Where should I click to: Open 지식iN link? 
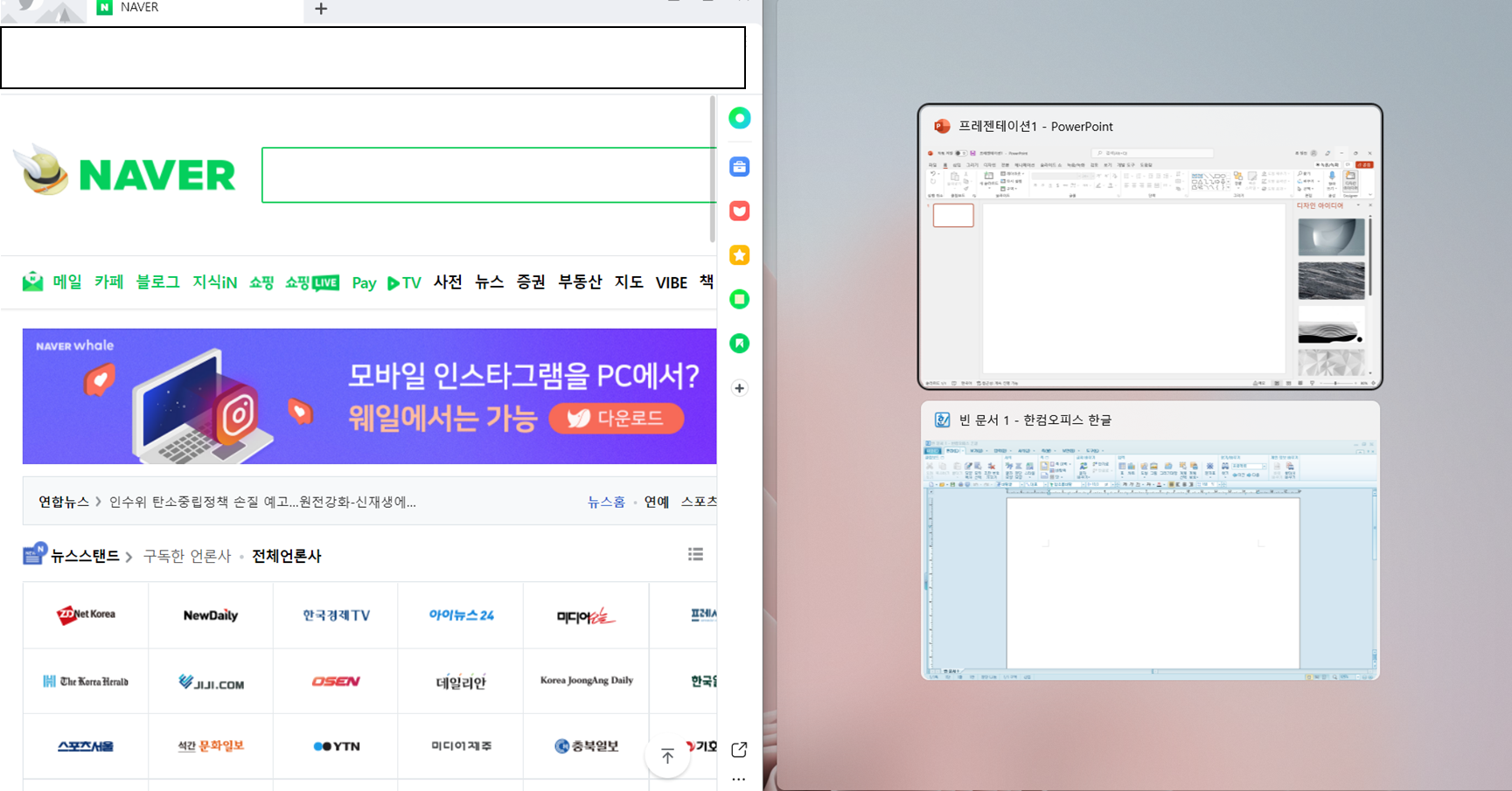pyautogui.click(x=214, y=282)
